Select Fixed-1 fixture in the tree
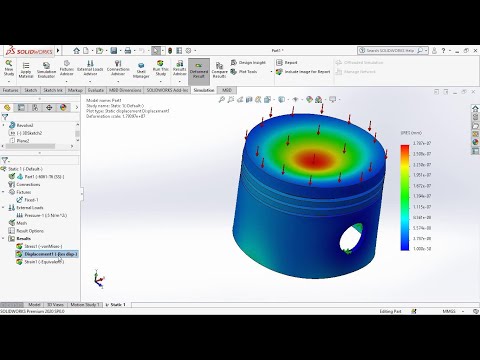The image size is (480, 360). point(28,200)
